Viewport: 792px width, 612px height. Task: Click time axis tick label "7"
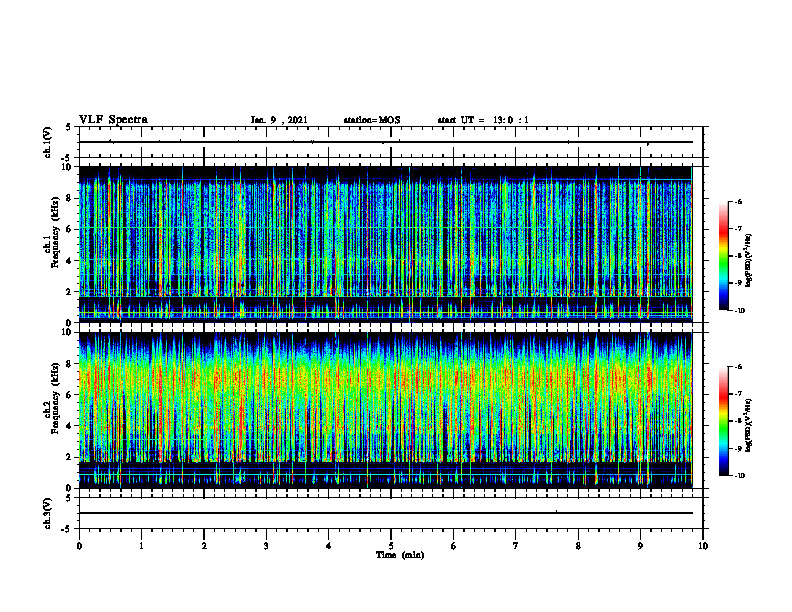tap(516, 546)
